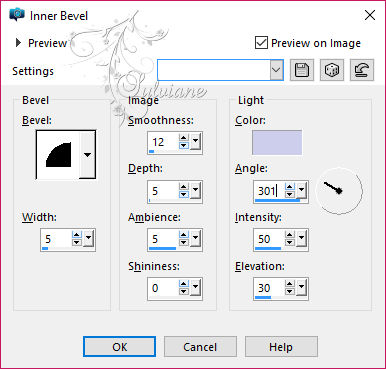Click the Cancel button
The height and width of the screenshot is (369, 386).
point(200,347)
